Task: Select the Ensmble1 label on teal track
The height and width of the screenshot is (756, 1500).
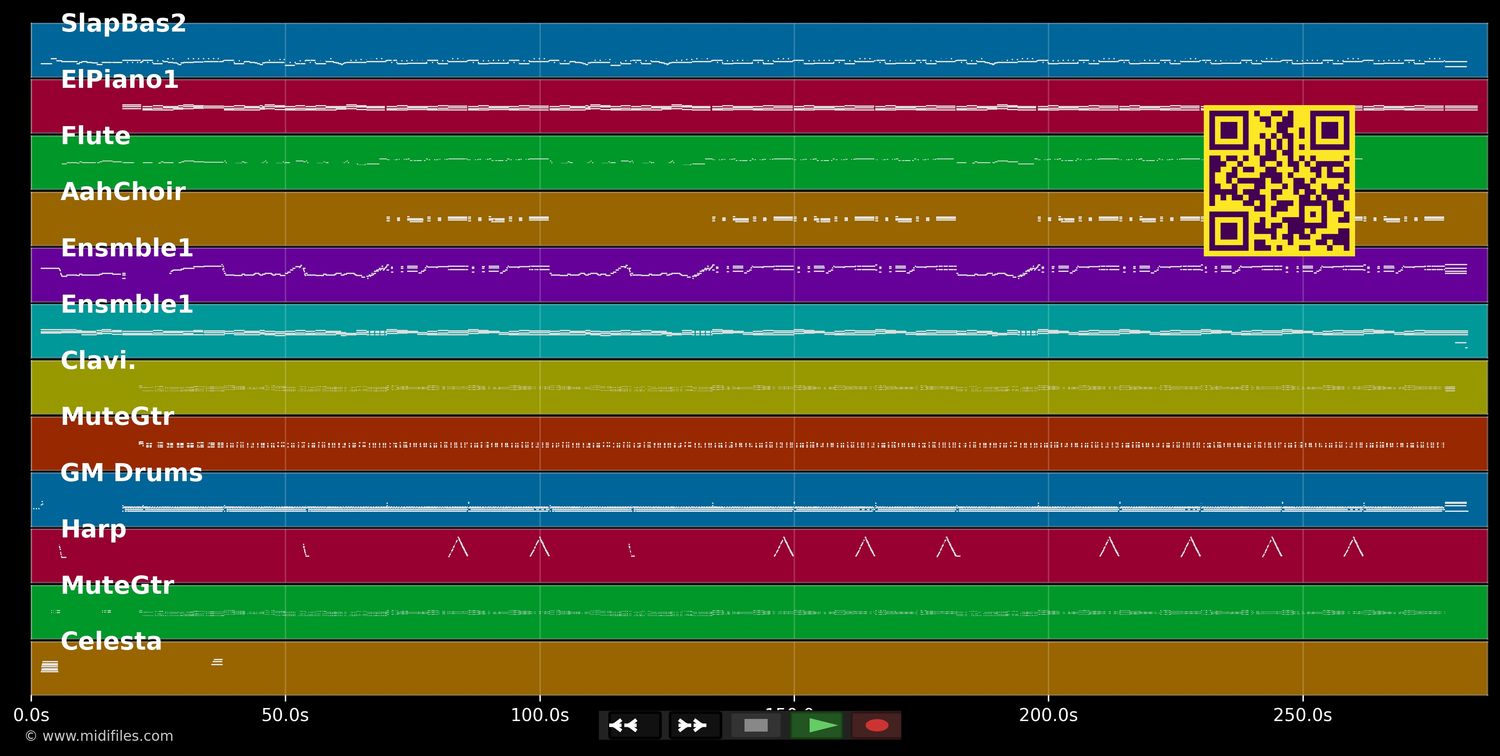Action: pyautogui.click(x=127, y=304)
